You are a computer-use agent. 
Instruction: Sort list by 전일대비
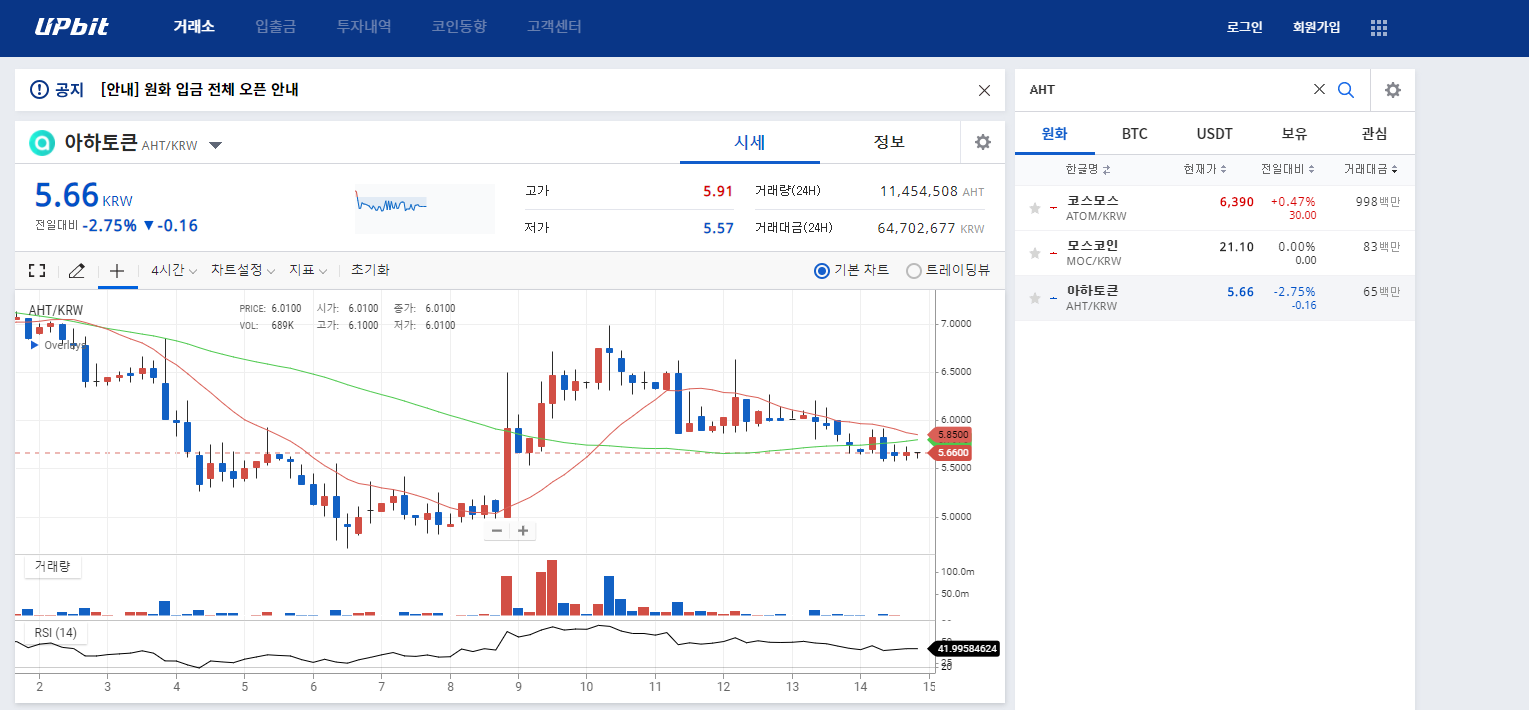pyautogui.click(x=1287, y=169)
